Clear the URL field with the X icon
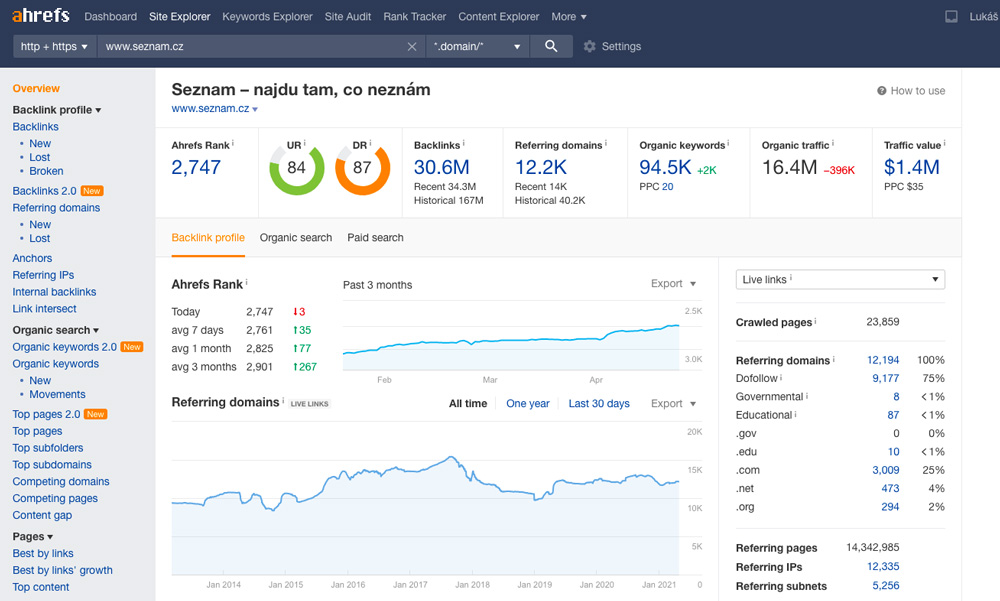1000x601 pixels. pos(412,47)
